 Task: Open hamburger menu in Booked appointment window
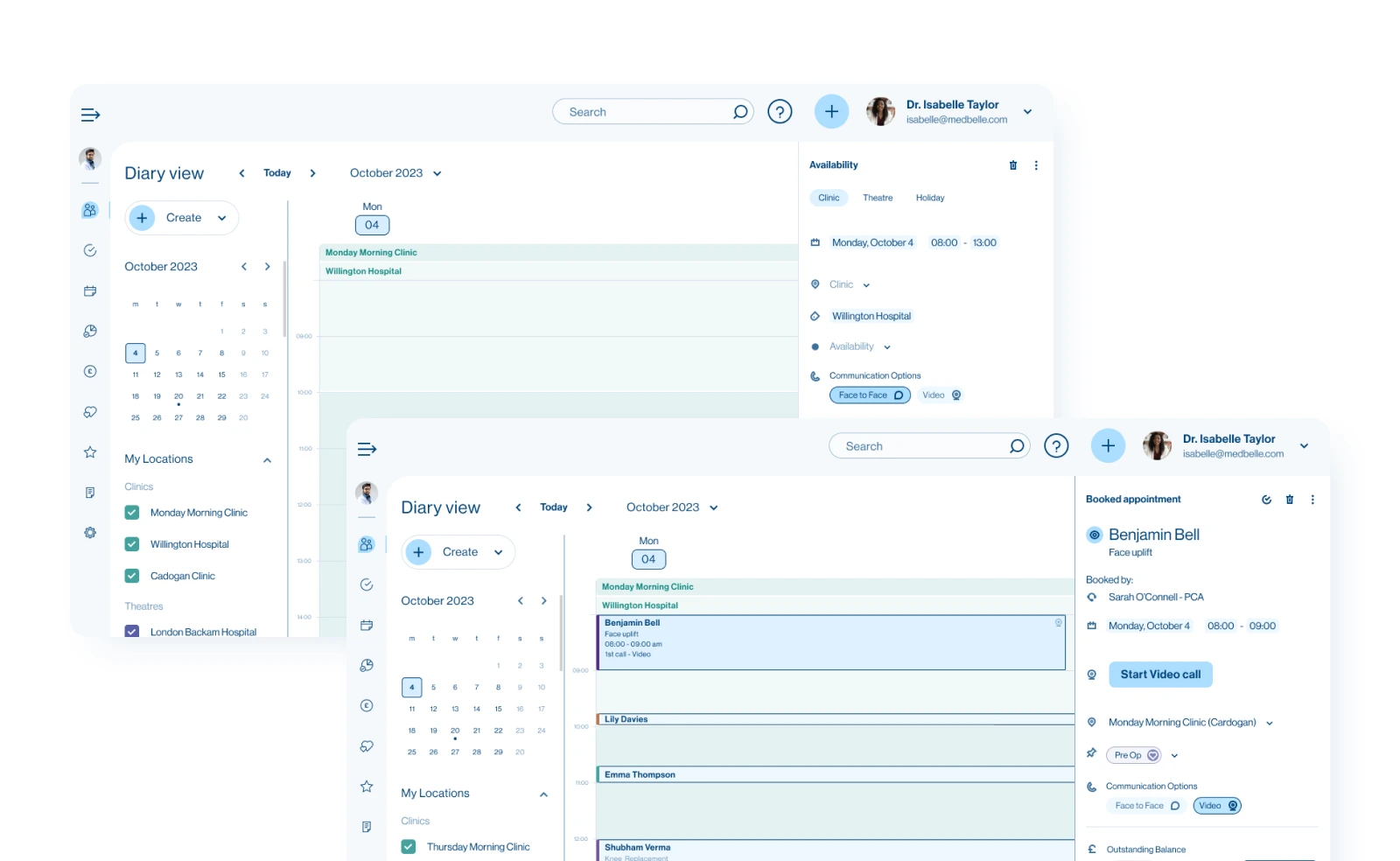(367, 449)
